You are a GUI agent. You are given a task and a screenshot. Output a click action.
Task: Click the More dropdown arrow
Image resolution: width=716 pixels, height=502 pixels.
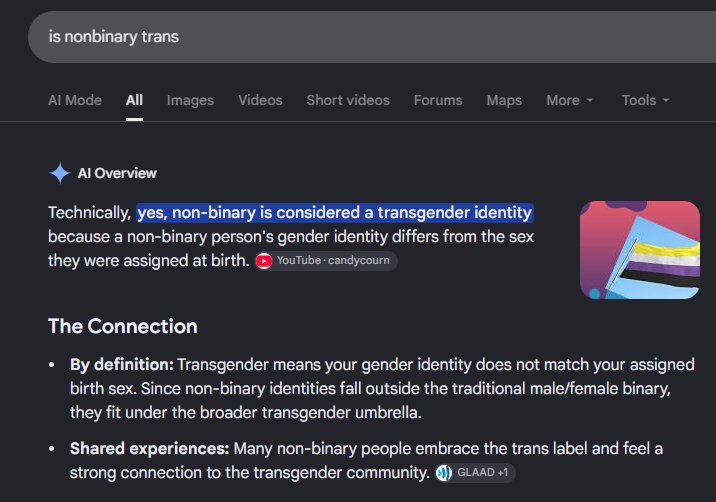(x=590, y=100)
